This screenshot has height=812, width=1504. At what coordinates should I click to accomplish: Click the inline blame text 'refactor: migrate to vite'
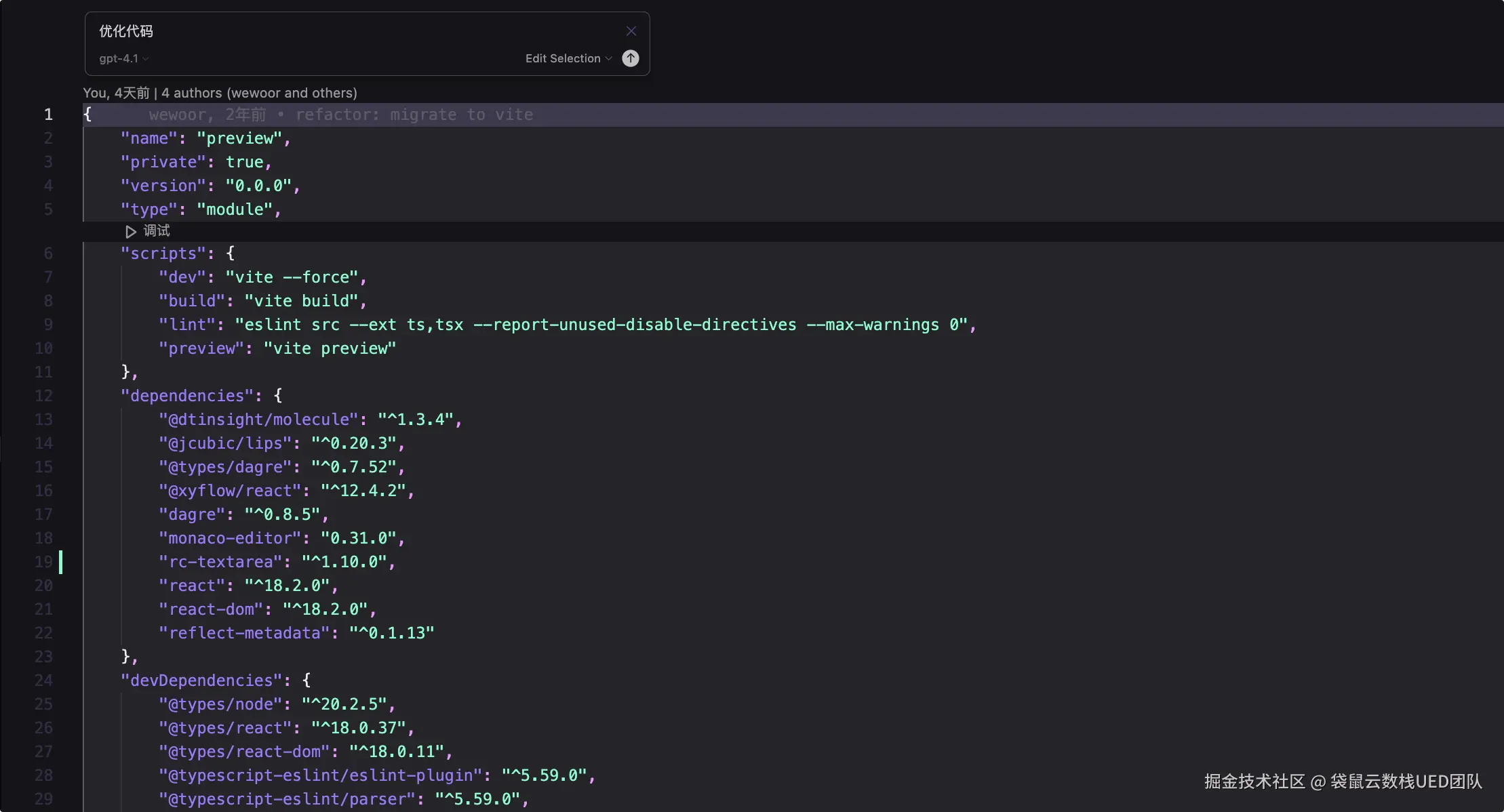tap(414, 115)
